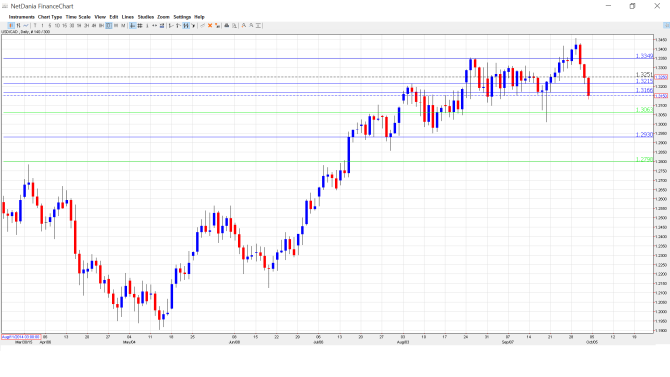Select the Monthly M timeframe button

tap(123, 26)
